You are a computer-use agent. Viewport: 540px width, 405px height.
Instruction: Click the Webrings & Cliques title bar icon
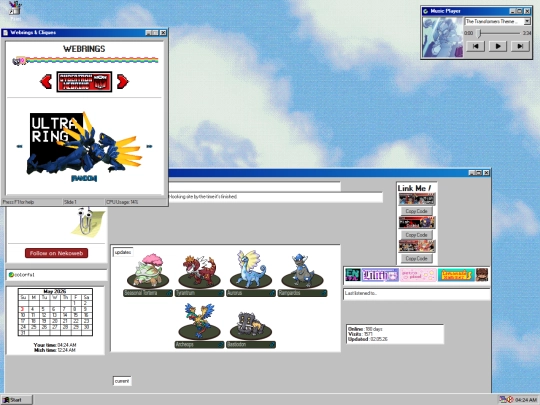click(x=5, y=33)
